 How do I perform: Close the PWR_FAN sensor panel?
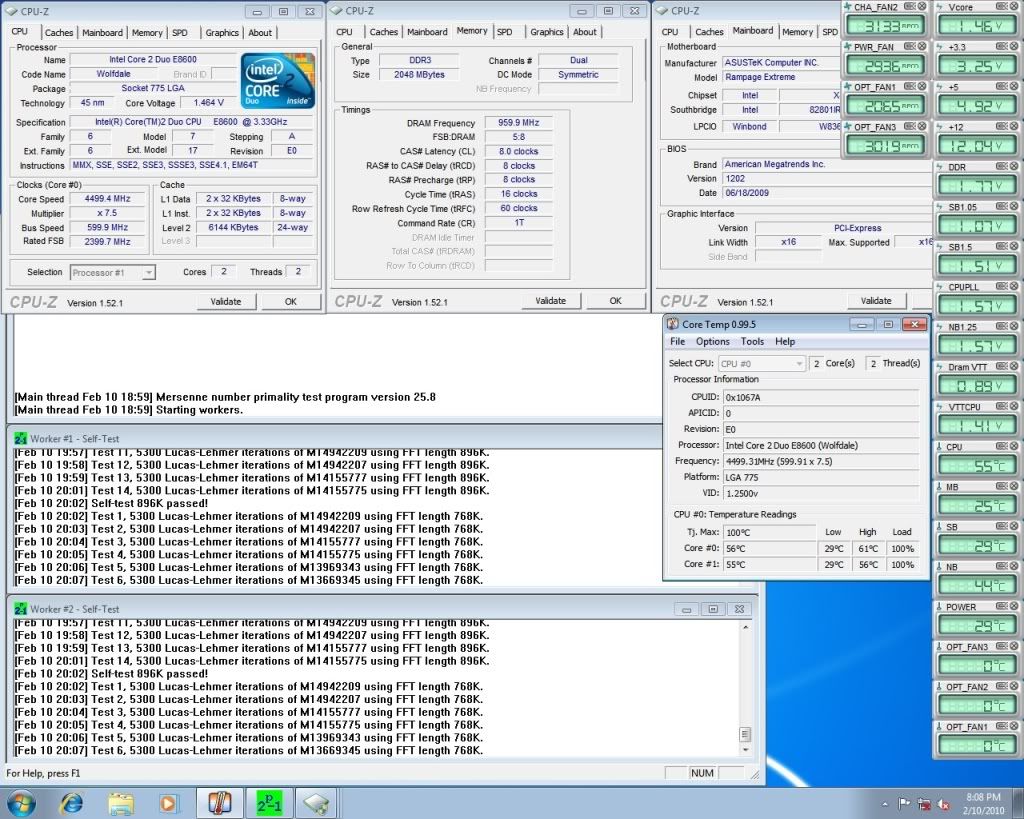tap(921, 46)
